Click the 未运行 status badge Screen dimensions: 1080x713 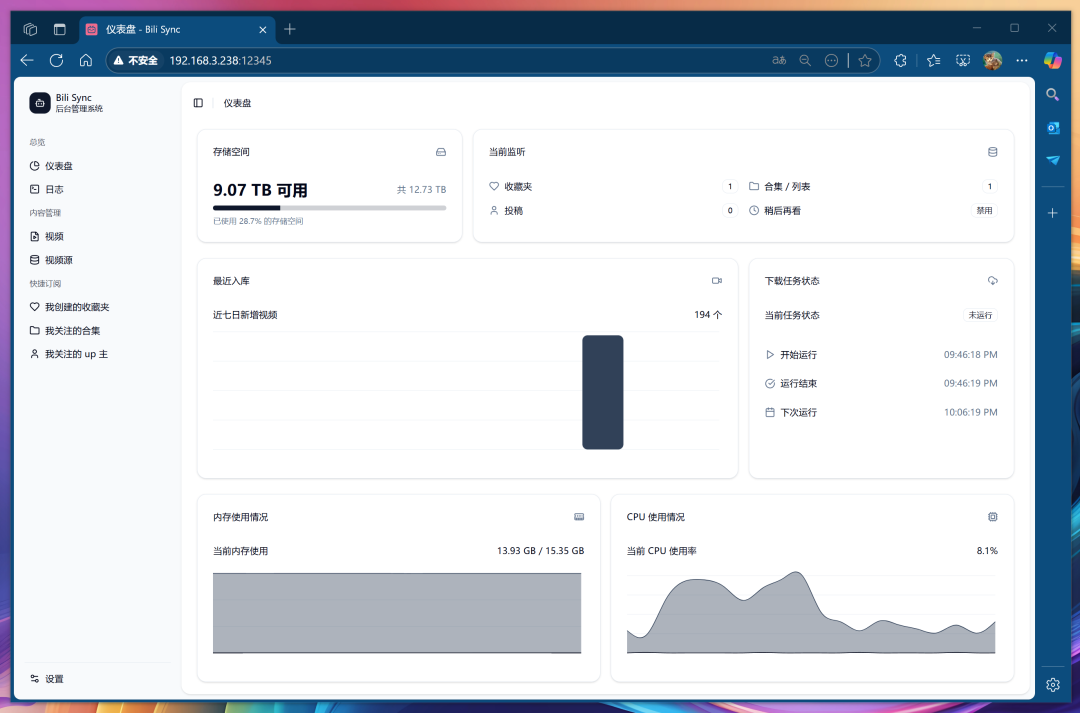[x=980, y=315]
